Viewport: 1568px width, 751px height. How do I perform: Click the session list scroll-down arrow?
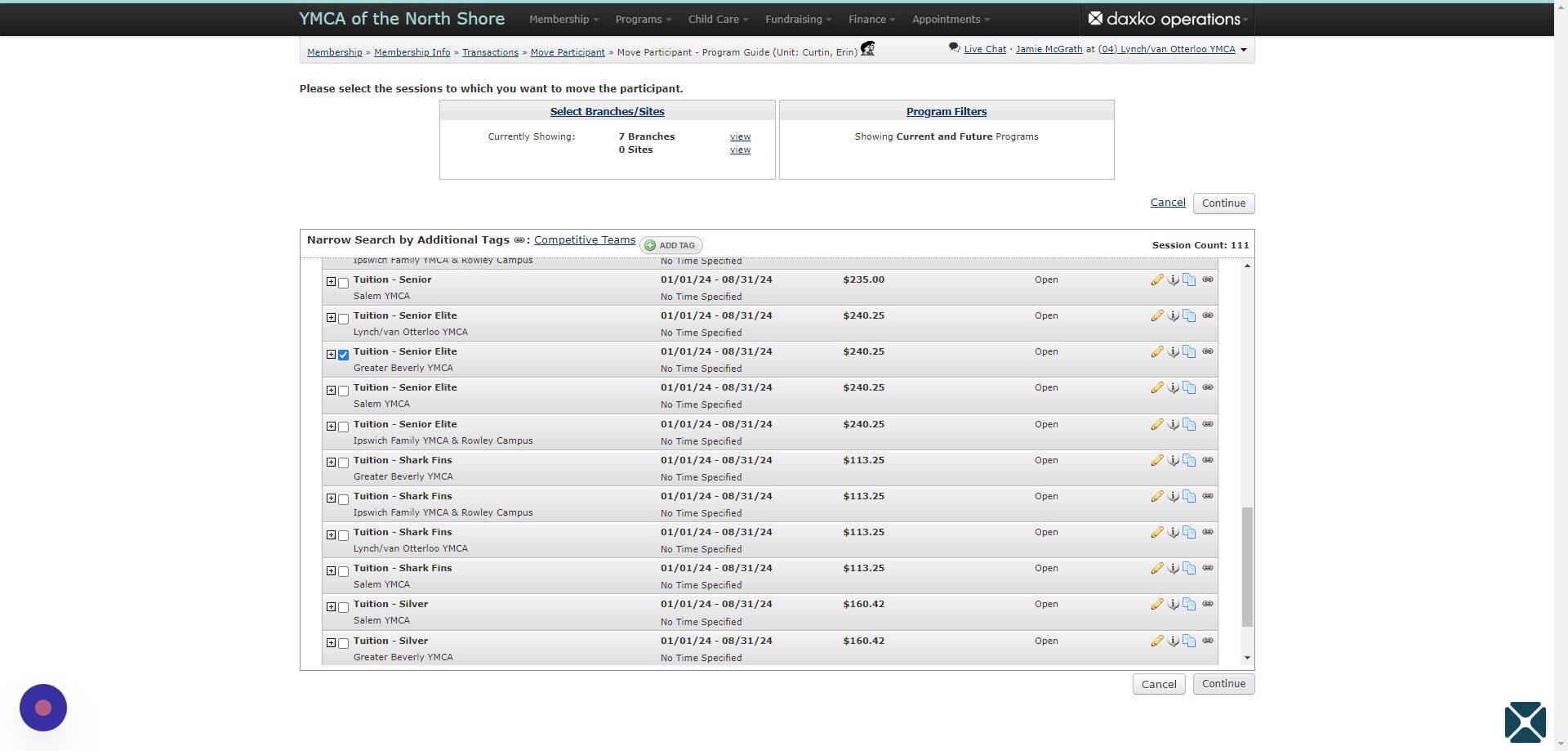[x=1247, y=658]
